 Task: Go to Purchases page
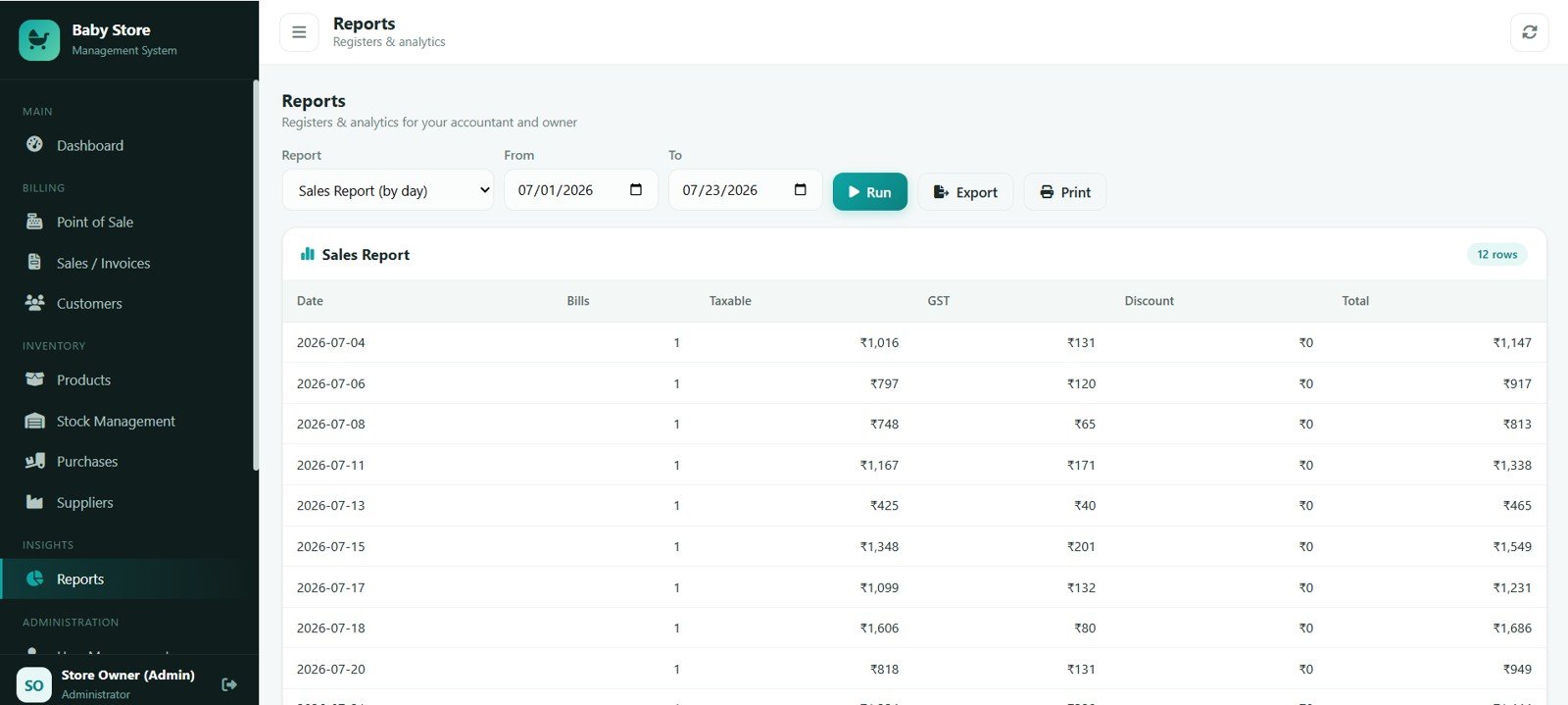point(127,461)
